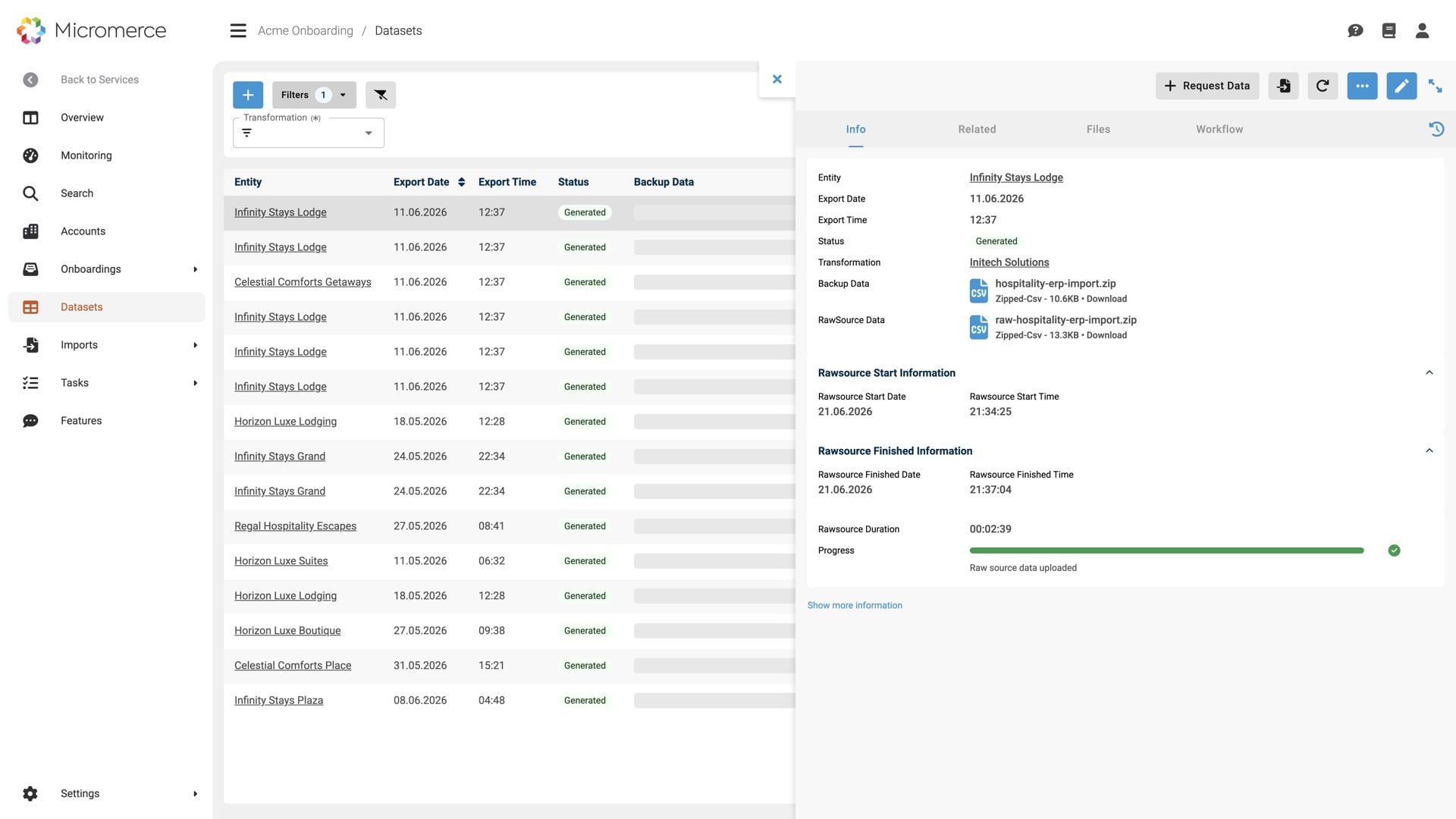
Task: Click the hospitality-erp-import.zip CSV icon
Action: [979, 290]
